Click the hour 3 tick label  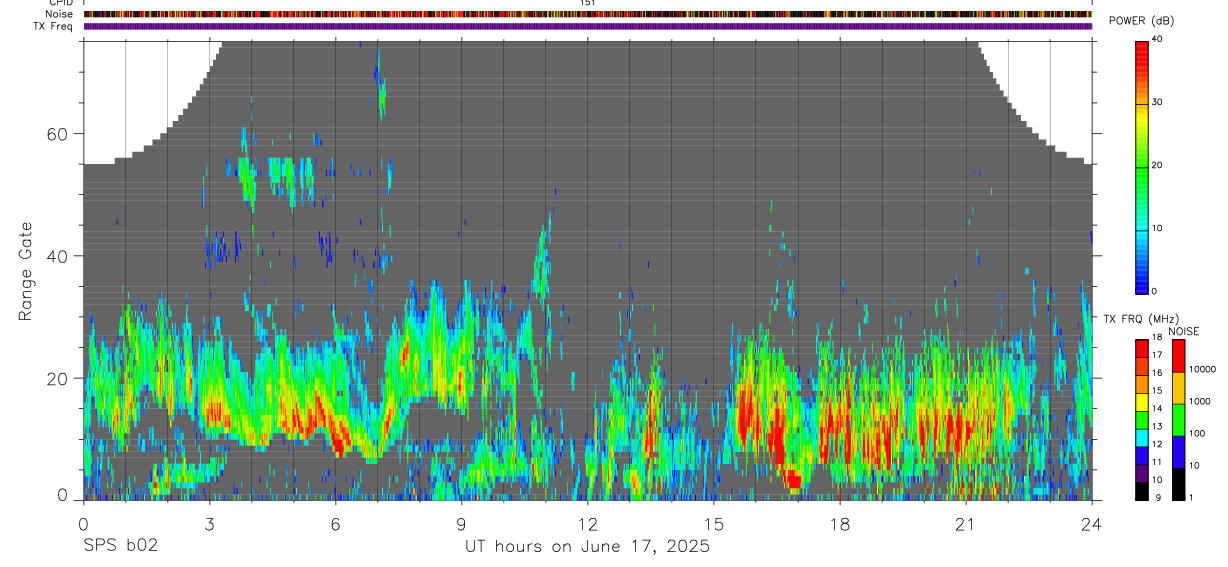click(209, 524)
